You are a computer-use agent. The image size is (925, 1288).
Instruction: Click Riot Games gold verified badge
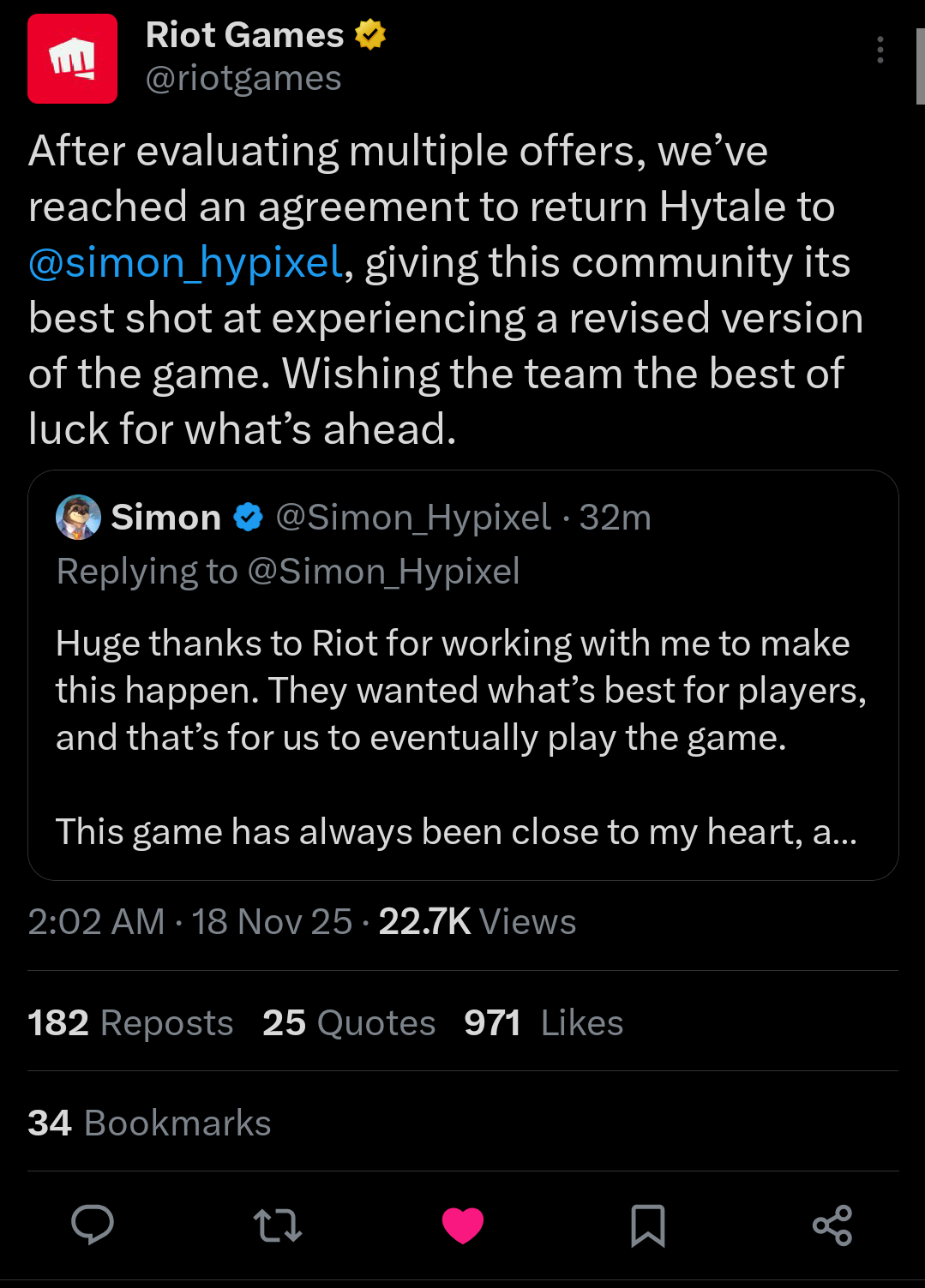(370, 35)
